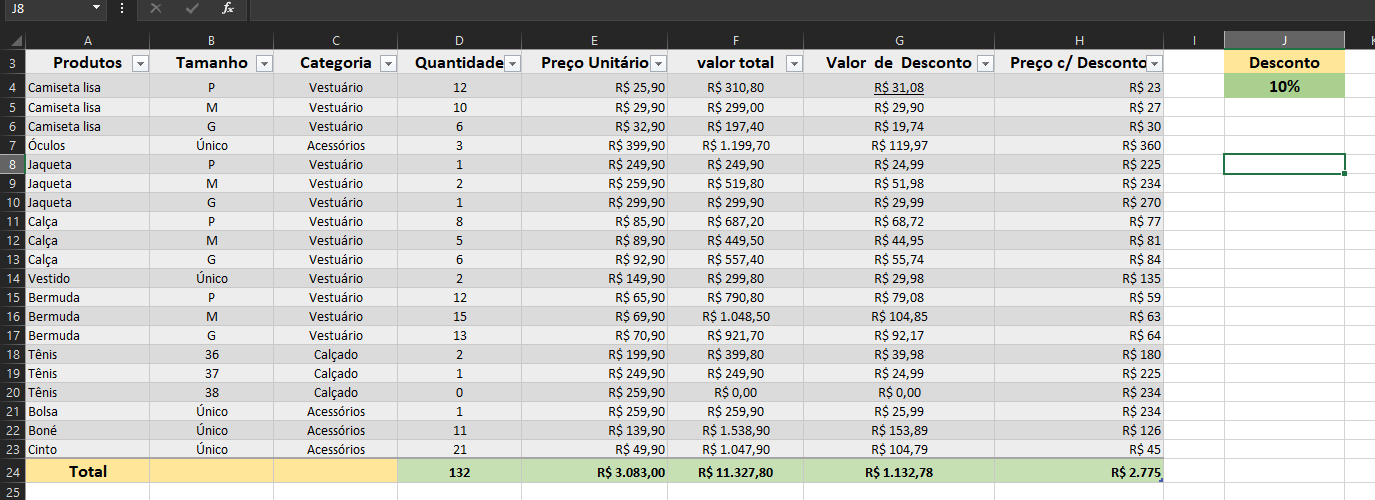Open the Preço c/ Desconto filter
The width and height of the screenshot is (1375, 500).
[1155, 63]
